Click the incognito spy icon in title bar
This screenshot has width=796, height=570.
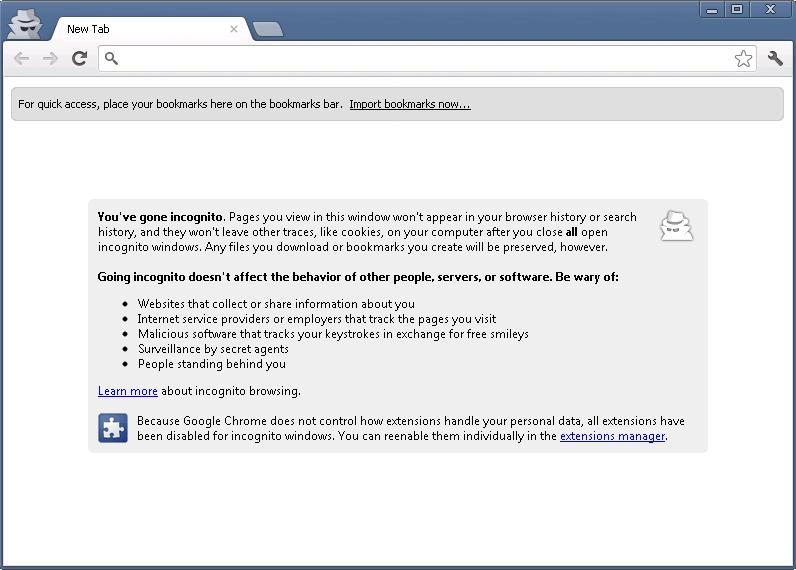pos(24,23)
